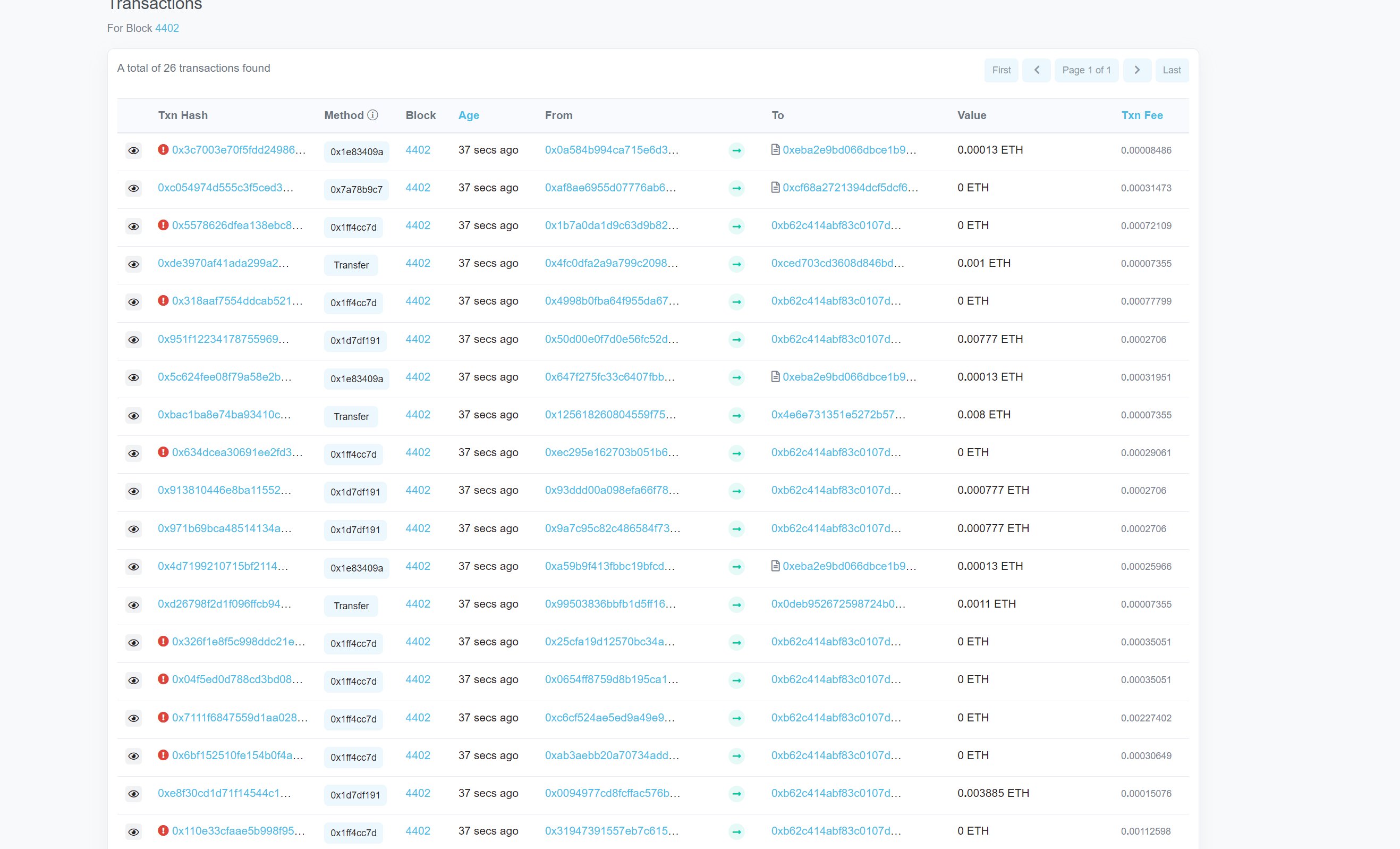
Task: Click the red failed icon beside 0x5578626dfea138ebc8
Action: pos(163,225)
